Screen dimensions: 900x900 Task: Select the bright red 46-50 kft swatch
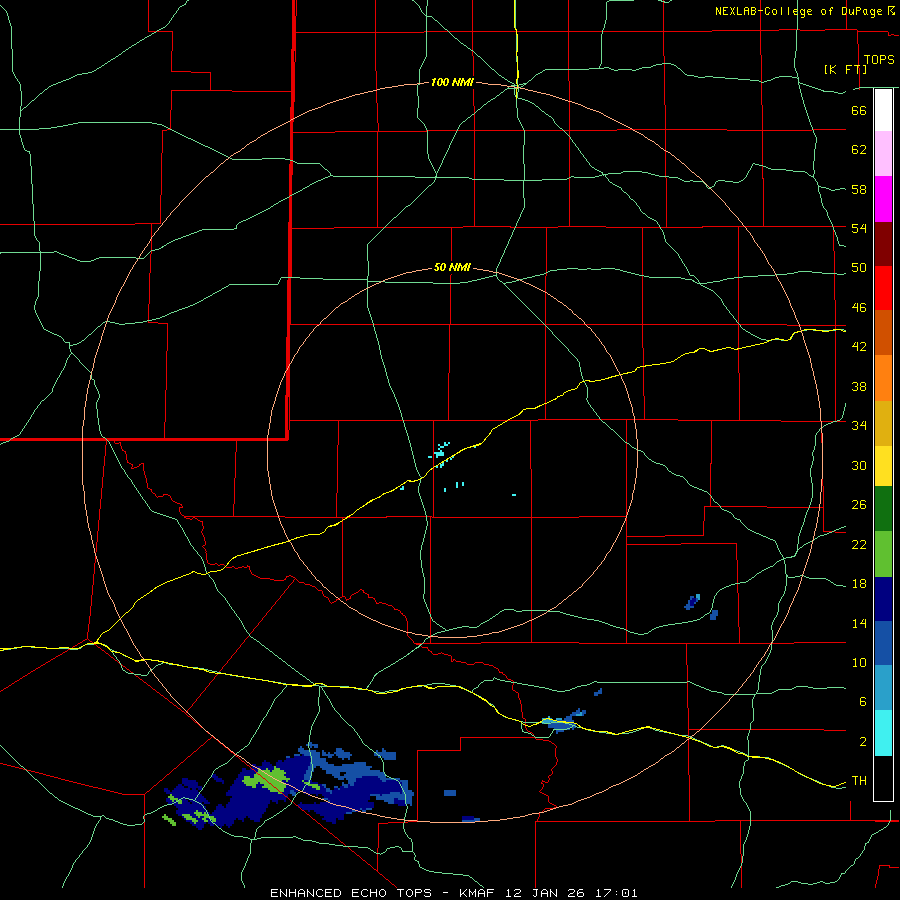(883, 288)
